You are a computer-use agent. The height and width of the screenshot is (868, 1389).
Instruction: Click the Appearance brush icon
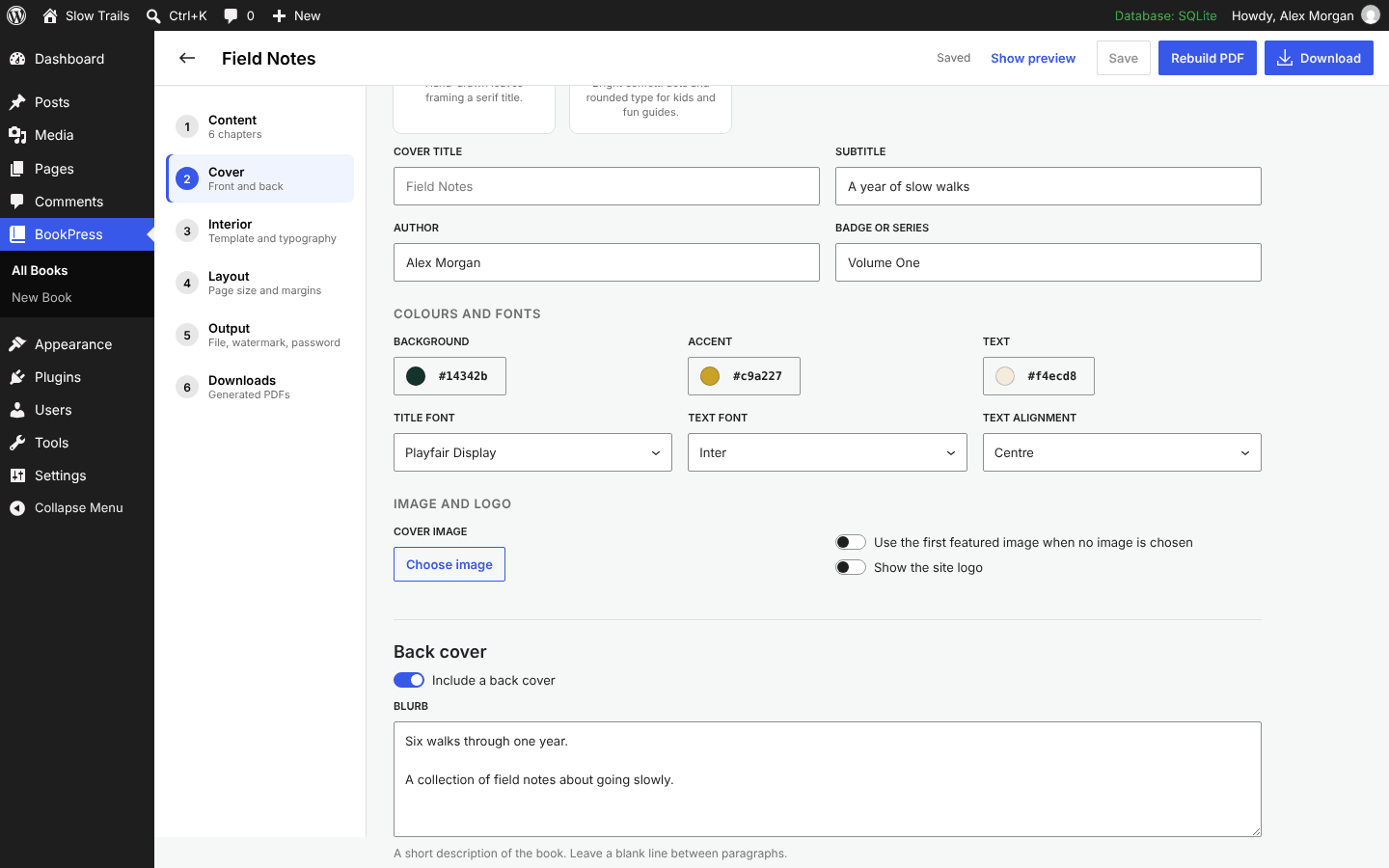[17, 344]
